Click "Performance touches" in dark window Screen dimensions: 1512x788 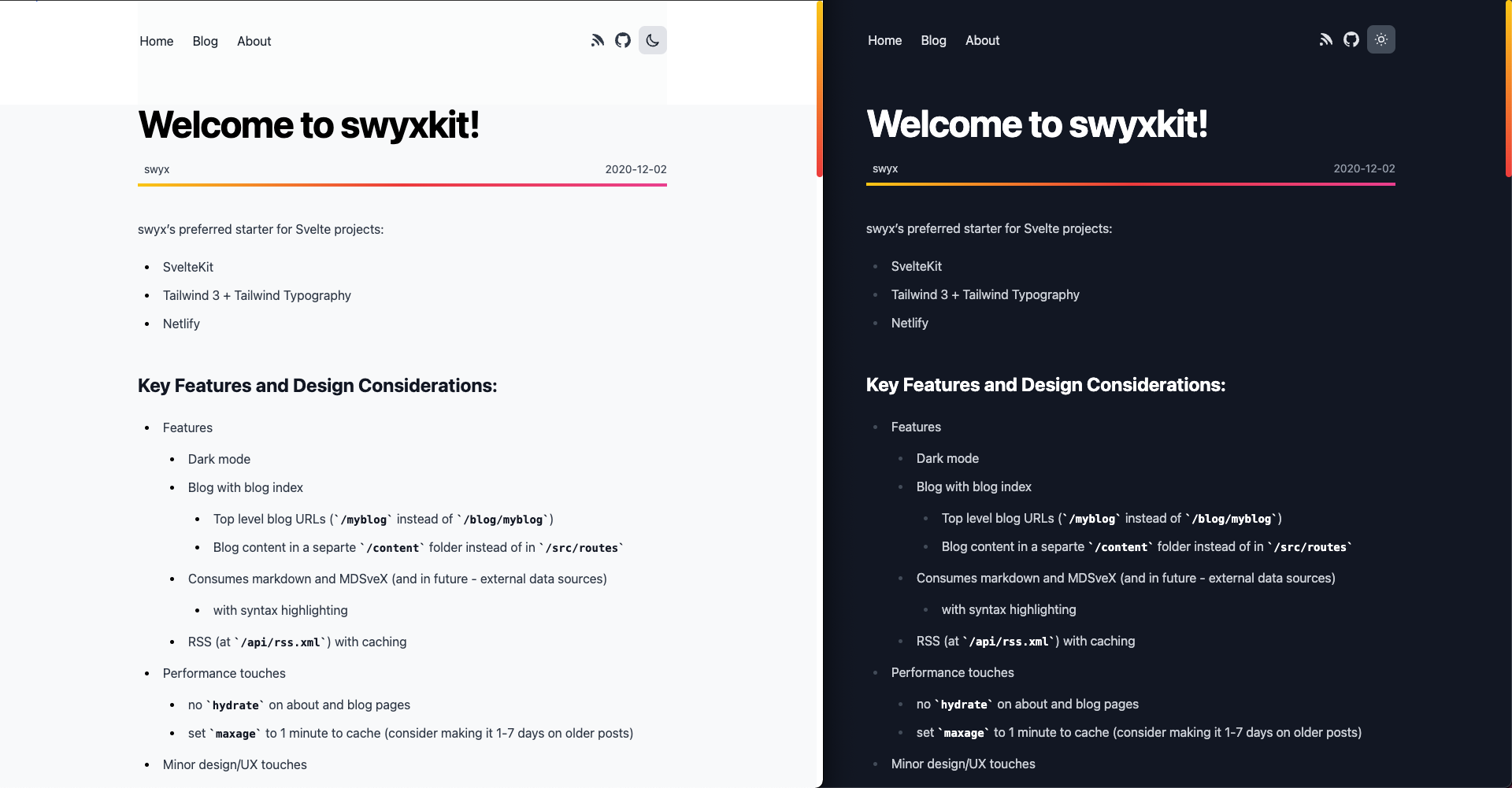(x=953, y=672)
